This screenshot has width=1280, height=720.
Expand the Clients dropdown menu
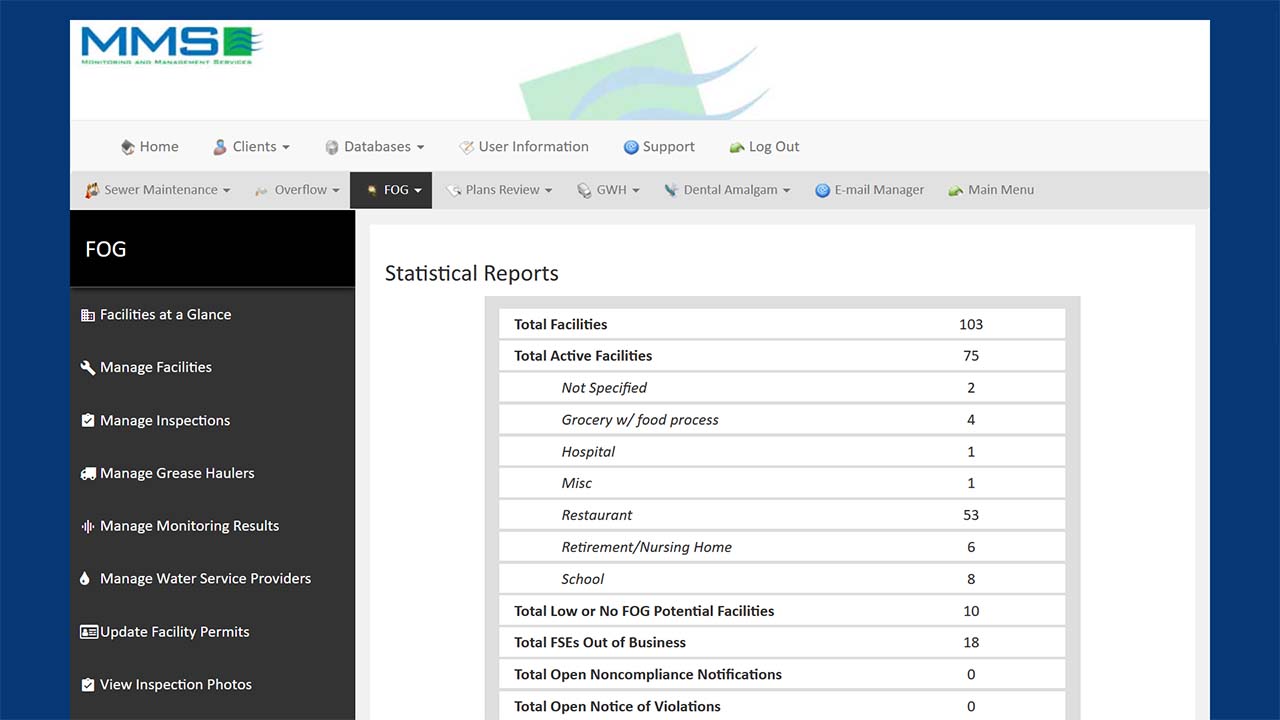pos(252,147)
